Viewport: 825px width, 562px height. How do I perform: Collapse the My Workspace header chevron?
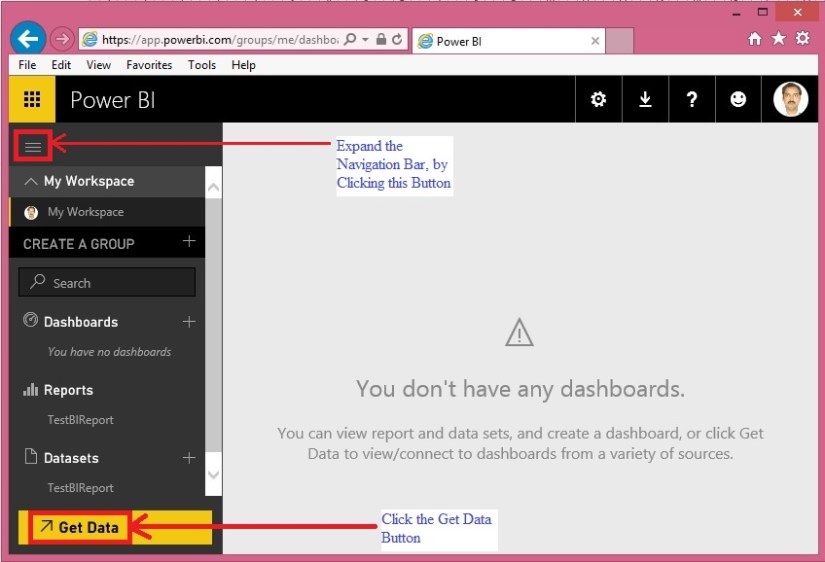coord(31,182)
